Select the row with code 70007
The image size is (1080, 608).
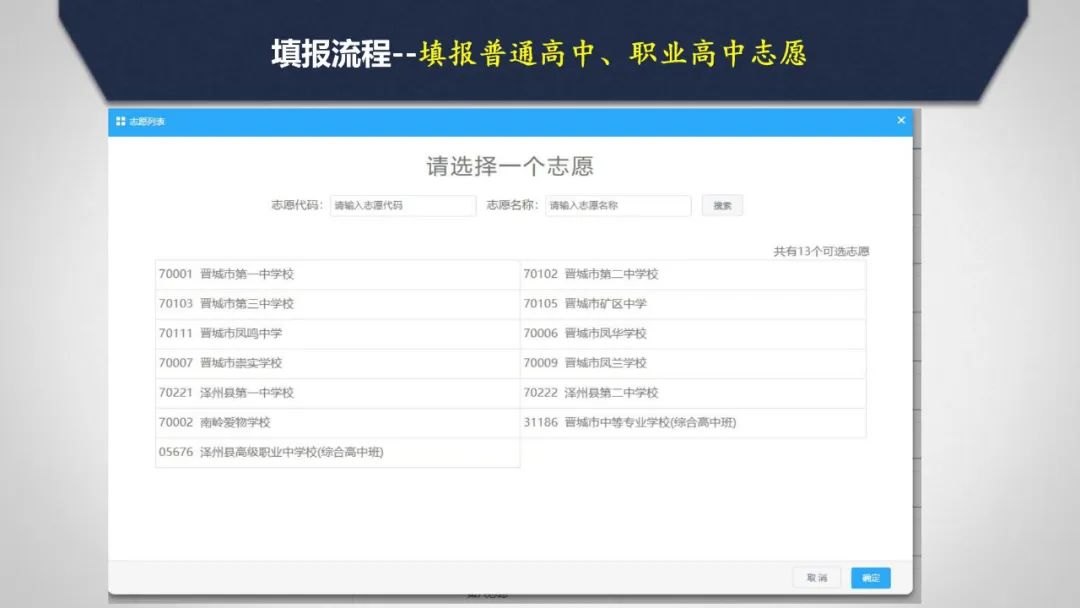click(338, 363)
